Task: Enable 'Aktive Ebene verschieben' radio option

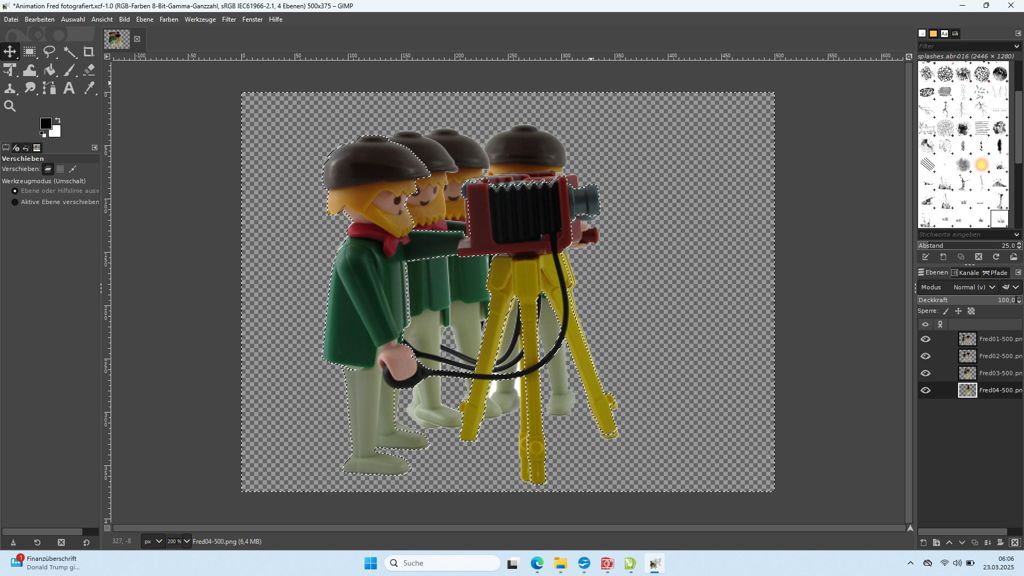Action: tap(15, 201)
